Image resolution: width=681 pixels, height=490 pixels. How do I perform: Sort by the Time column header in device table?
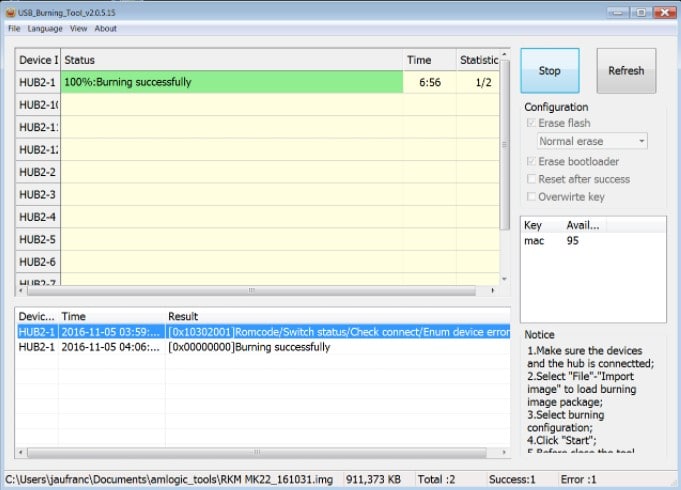(x=429, y=60)
